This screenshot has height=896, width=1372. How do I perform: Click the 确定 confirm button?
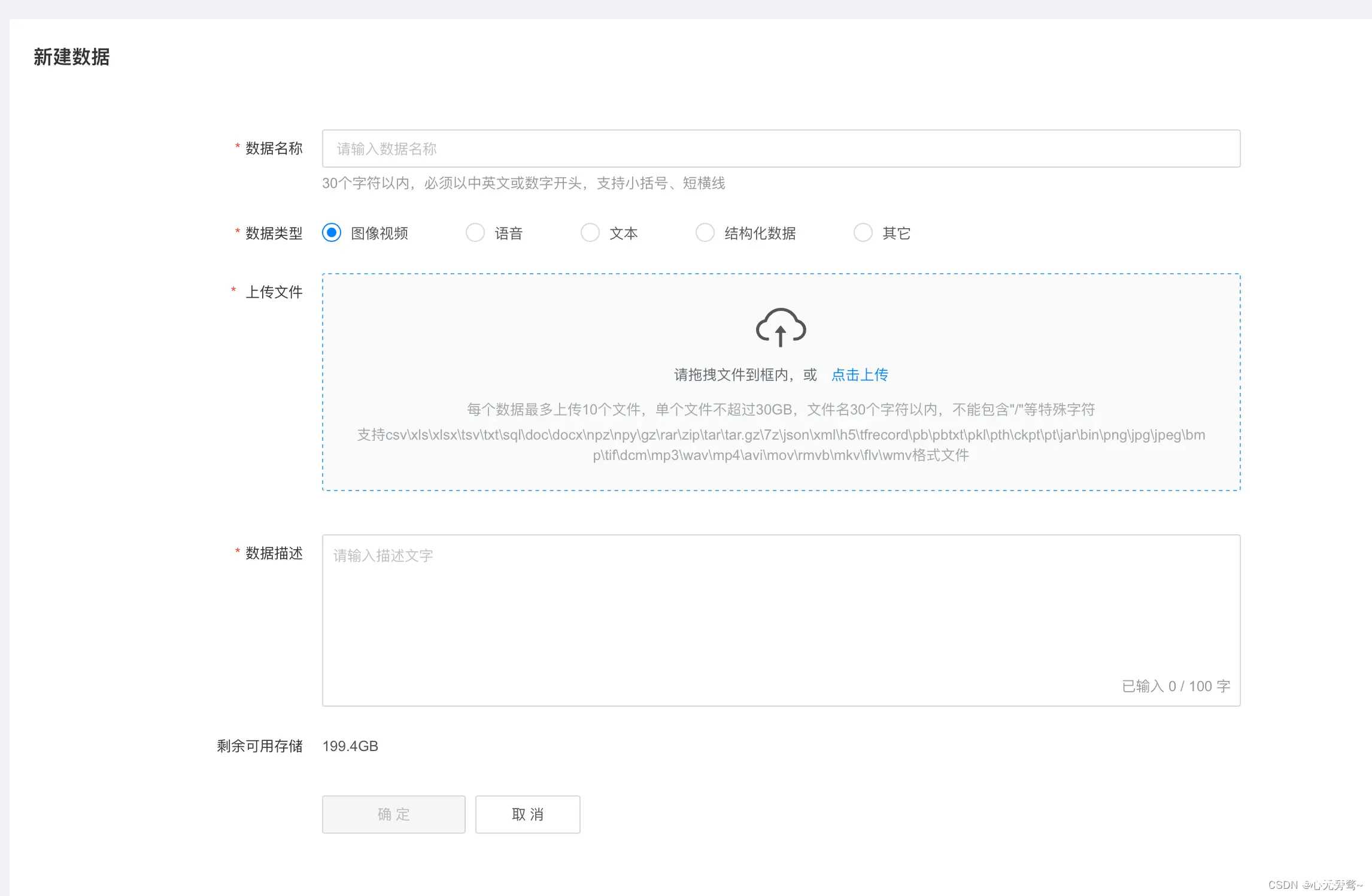394,815
